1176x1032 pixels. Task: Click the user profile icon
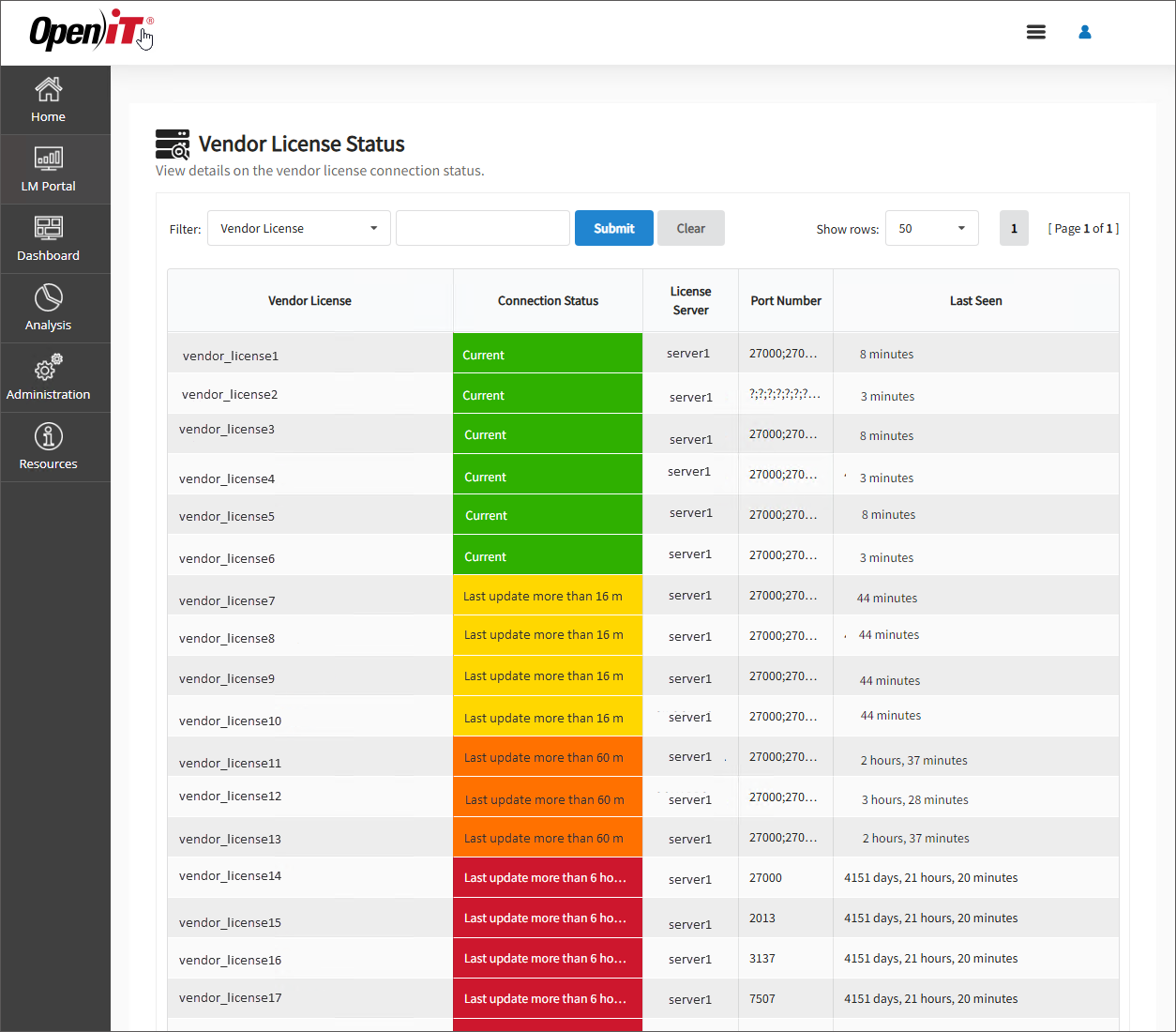click(x=1085, y=32)
